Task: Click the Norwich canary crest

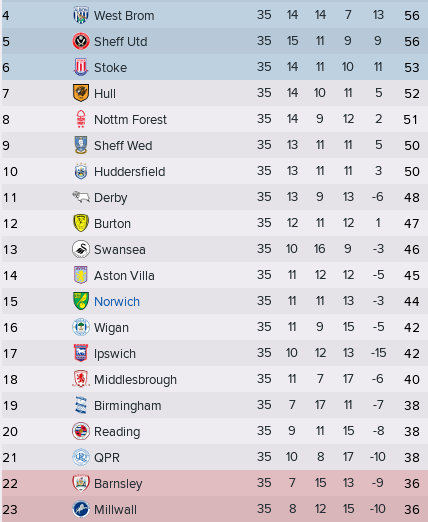Action: (x=81, y=301)
